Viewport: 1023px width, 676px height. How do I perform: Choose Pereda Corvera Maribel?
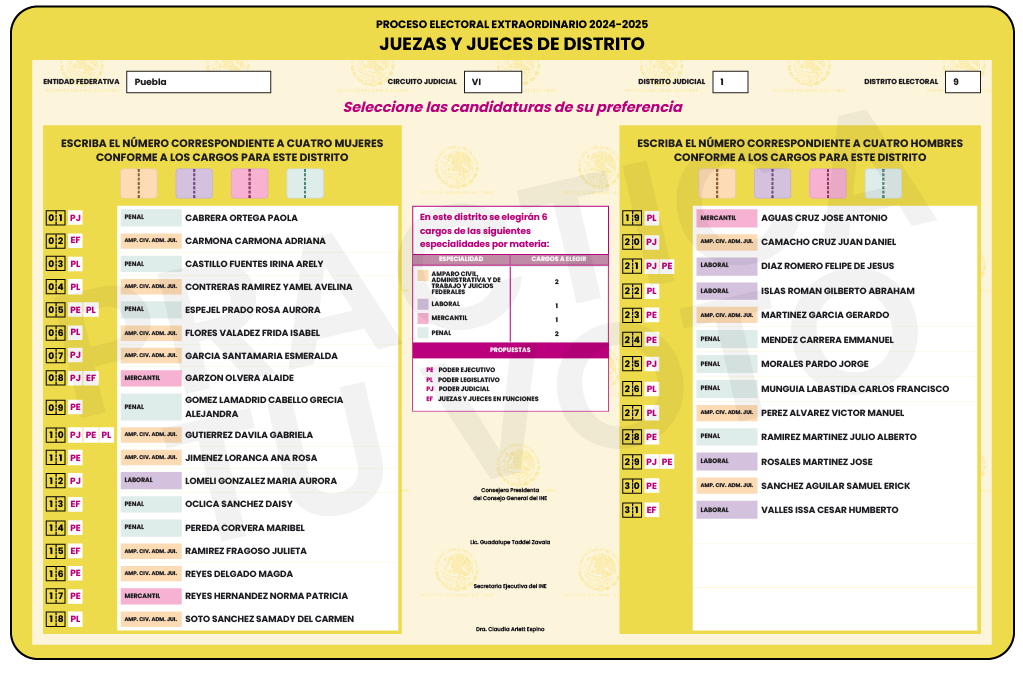[245, 528]
